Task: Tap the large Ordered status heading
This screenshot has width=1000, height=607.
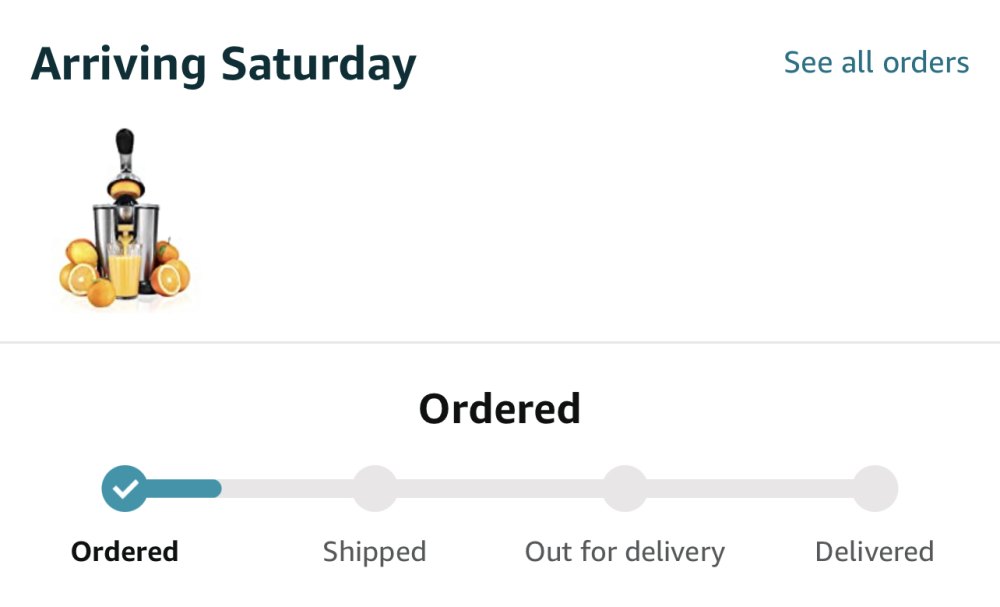Action: point(500,409)
